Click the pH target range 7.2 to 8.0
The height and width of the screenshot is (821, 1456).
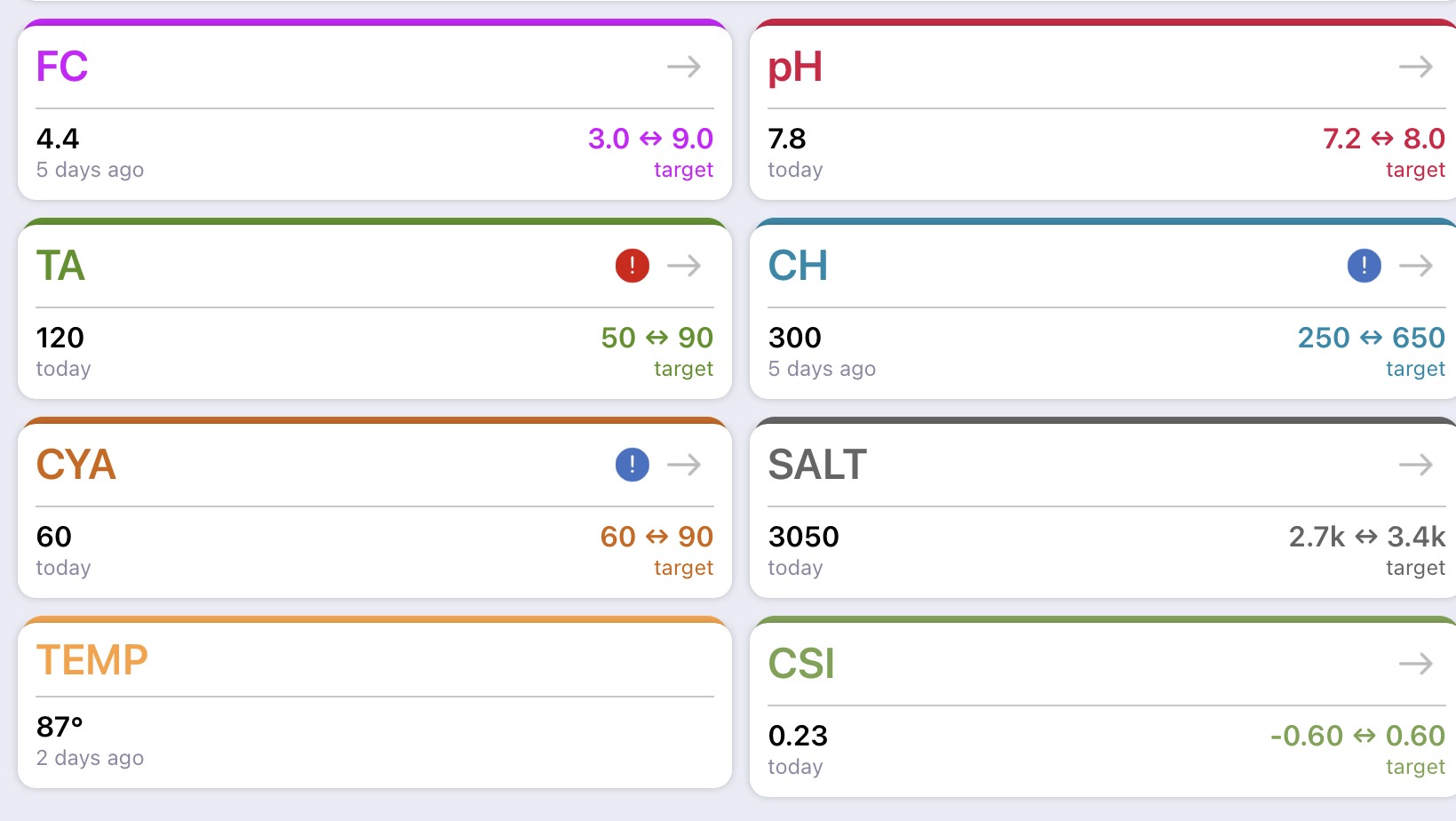click(x=1384, y=139)
